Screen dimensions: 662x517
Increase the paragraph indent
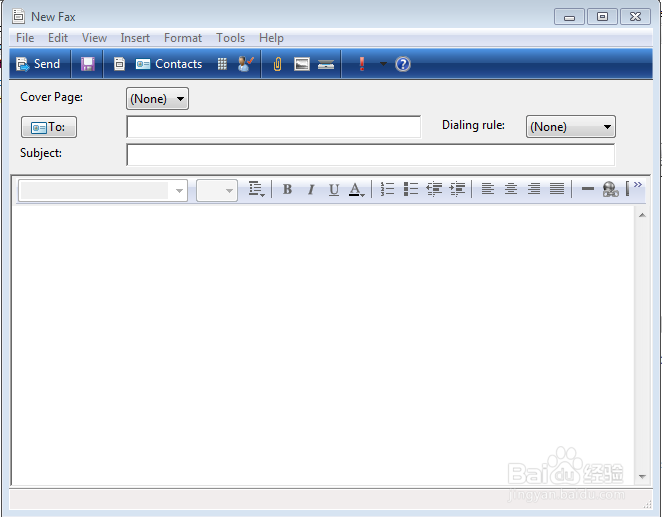(x=457, y=189)
